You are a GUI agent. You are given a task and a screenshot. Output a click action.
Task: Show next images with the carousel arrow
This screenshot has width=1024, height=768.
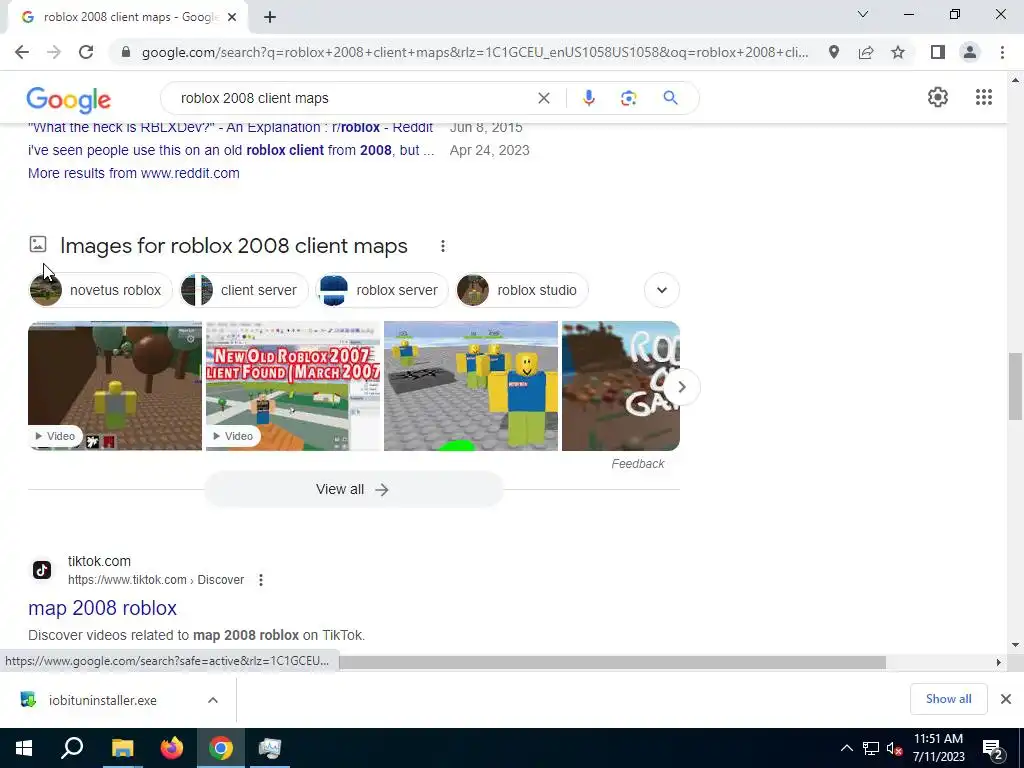(682, 387)
